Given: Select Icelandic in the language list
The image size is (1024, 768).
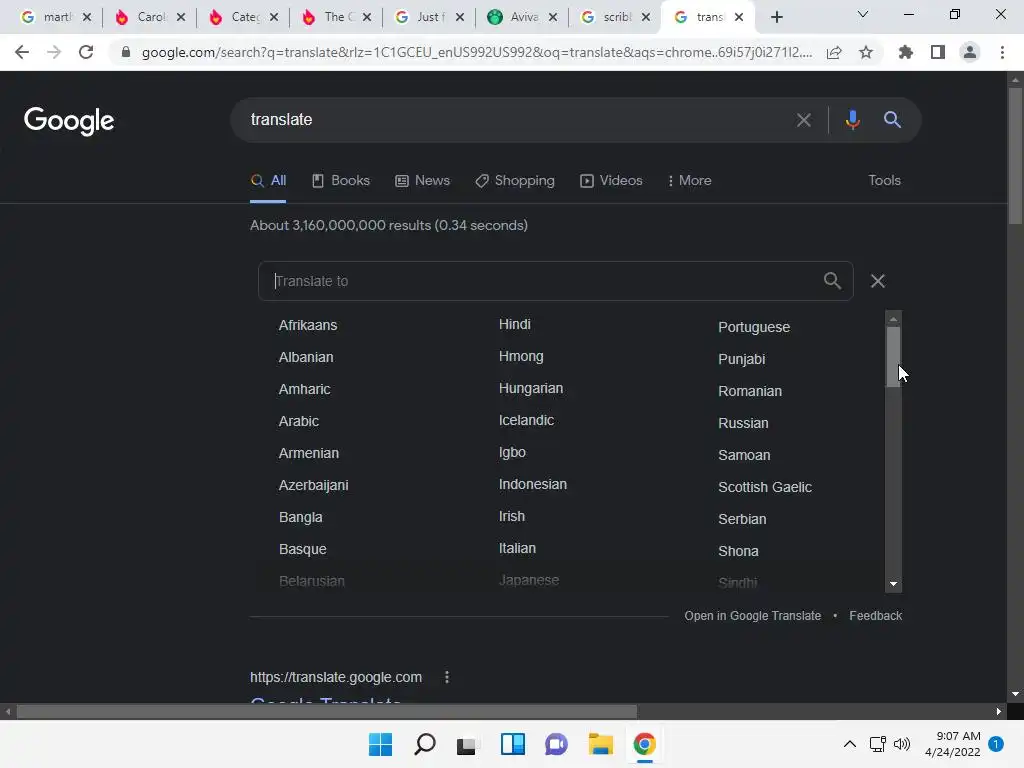Looking at the screenshot, I should [526, 421].
